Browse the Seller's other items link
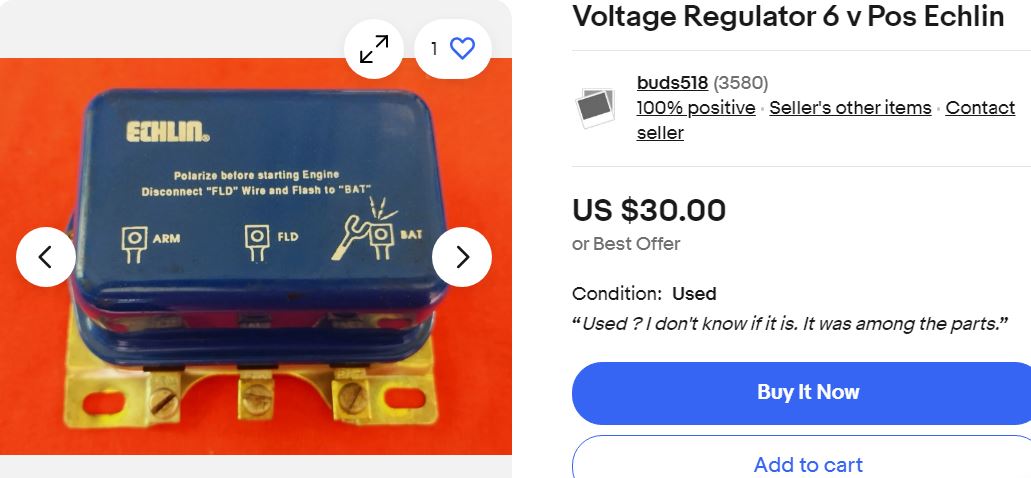This screenshot has height=478, width=1031. pos(850,108)
